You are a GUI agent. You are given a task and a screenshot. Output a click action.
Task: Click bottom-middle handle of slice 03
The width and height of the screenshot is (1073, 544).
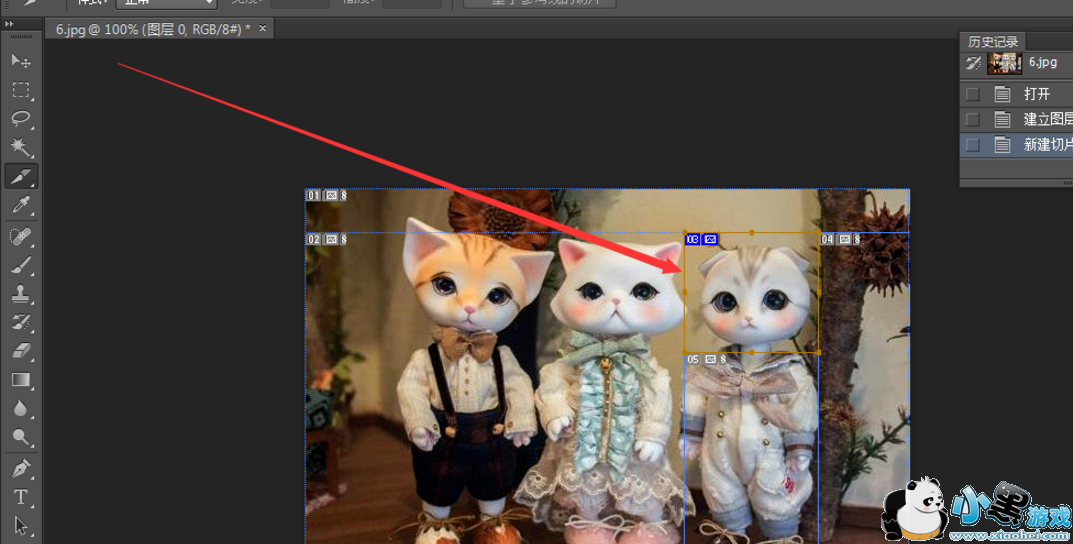coord(752,352)
